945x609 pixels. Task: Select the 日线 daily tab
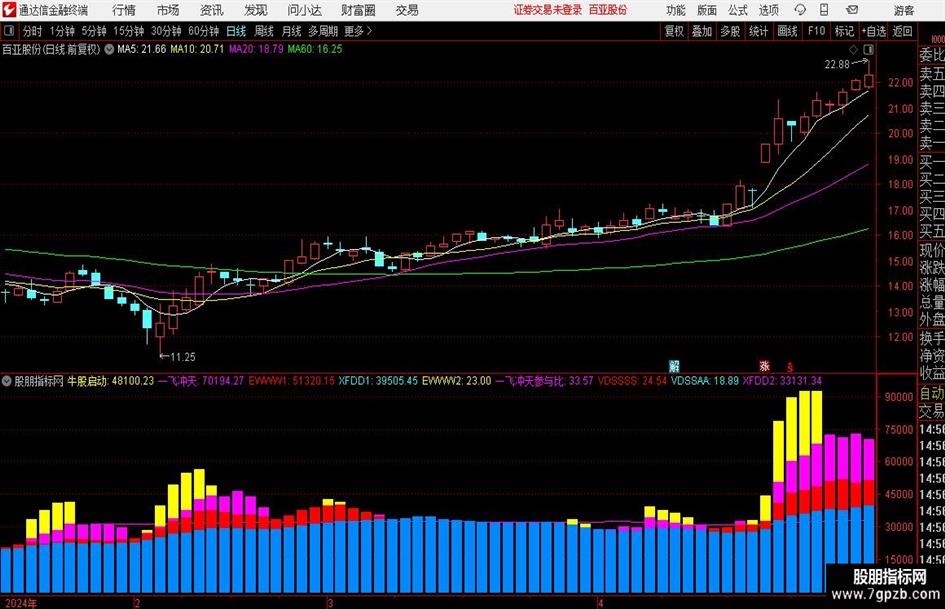(x=236, y=31)
